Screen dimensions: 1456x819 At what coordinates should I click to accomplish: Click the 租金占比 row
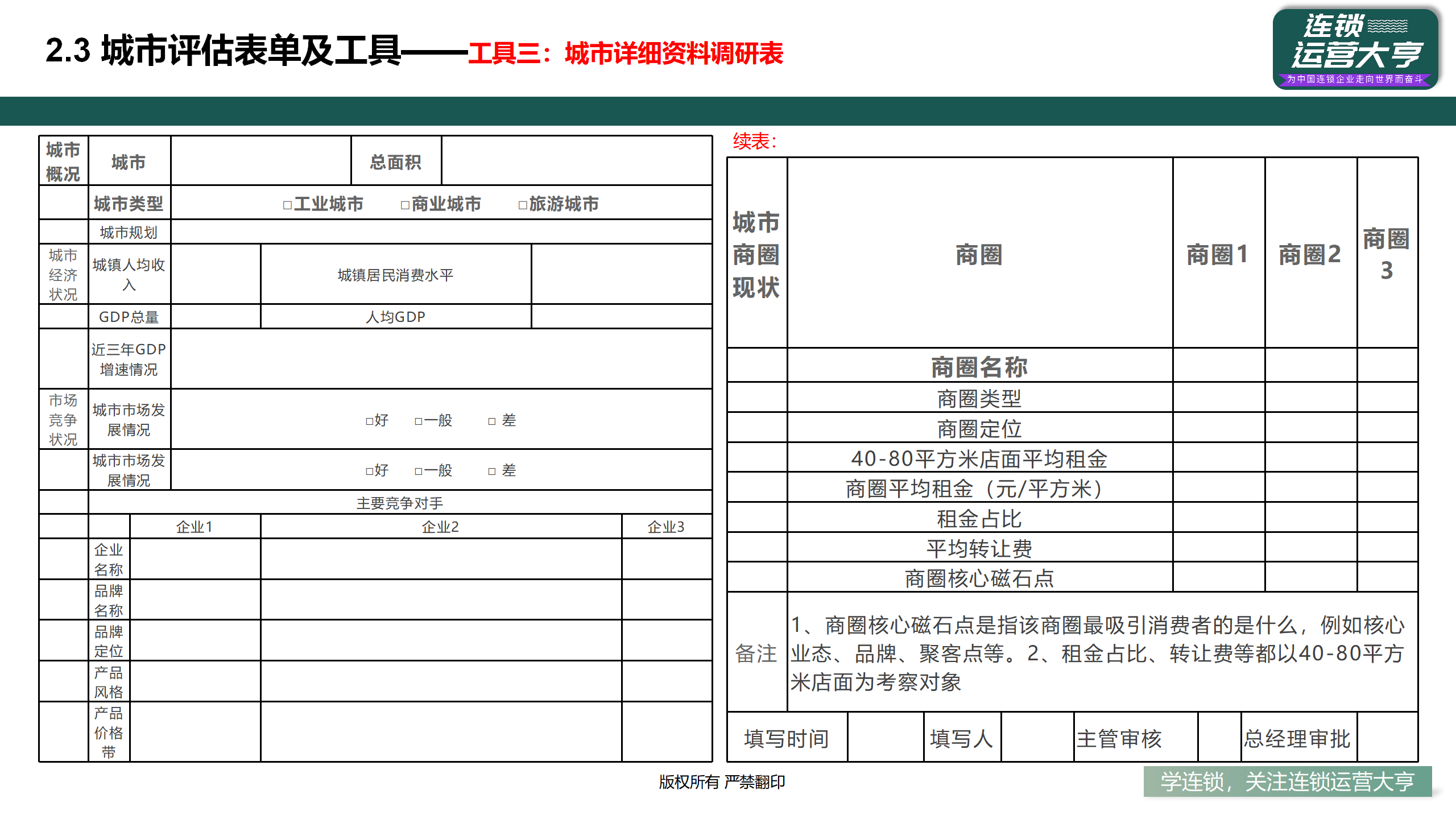coord(979,518)
